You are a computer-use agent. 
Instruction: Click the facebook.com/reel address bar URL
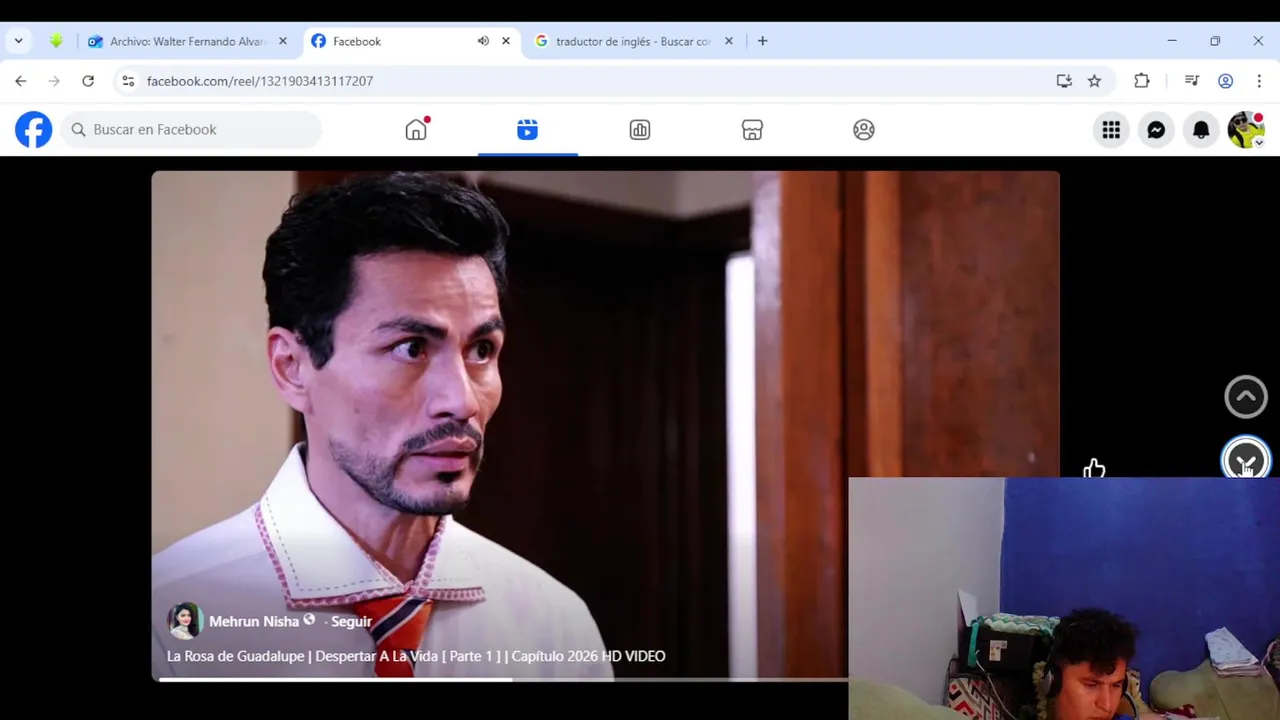(x=260, y=81)
